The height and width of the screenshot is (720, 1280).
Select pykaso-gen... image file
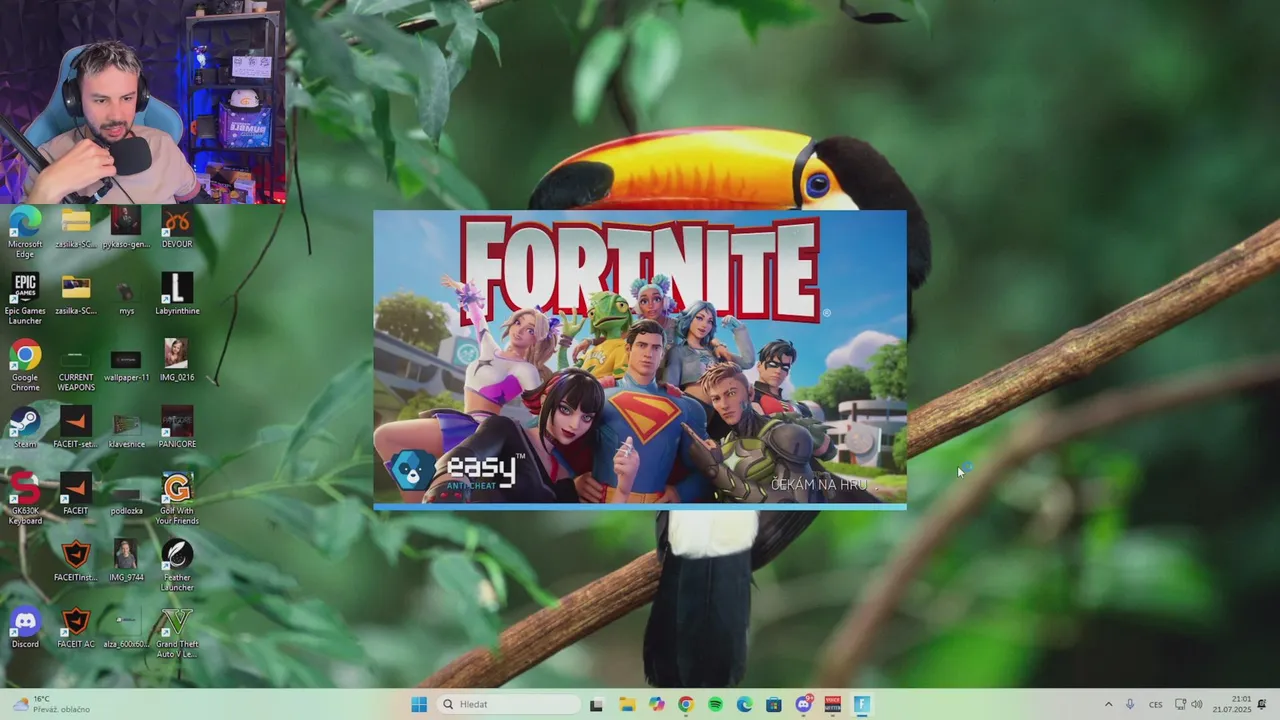126,228
